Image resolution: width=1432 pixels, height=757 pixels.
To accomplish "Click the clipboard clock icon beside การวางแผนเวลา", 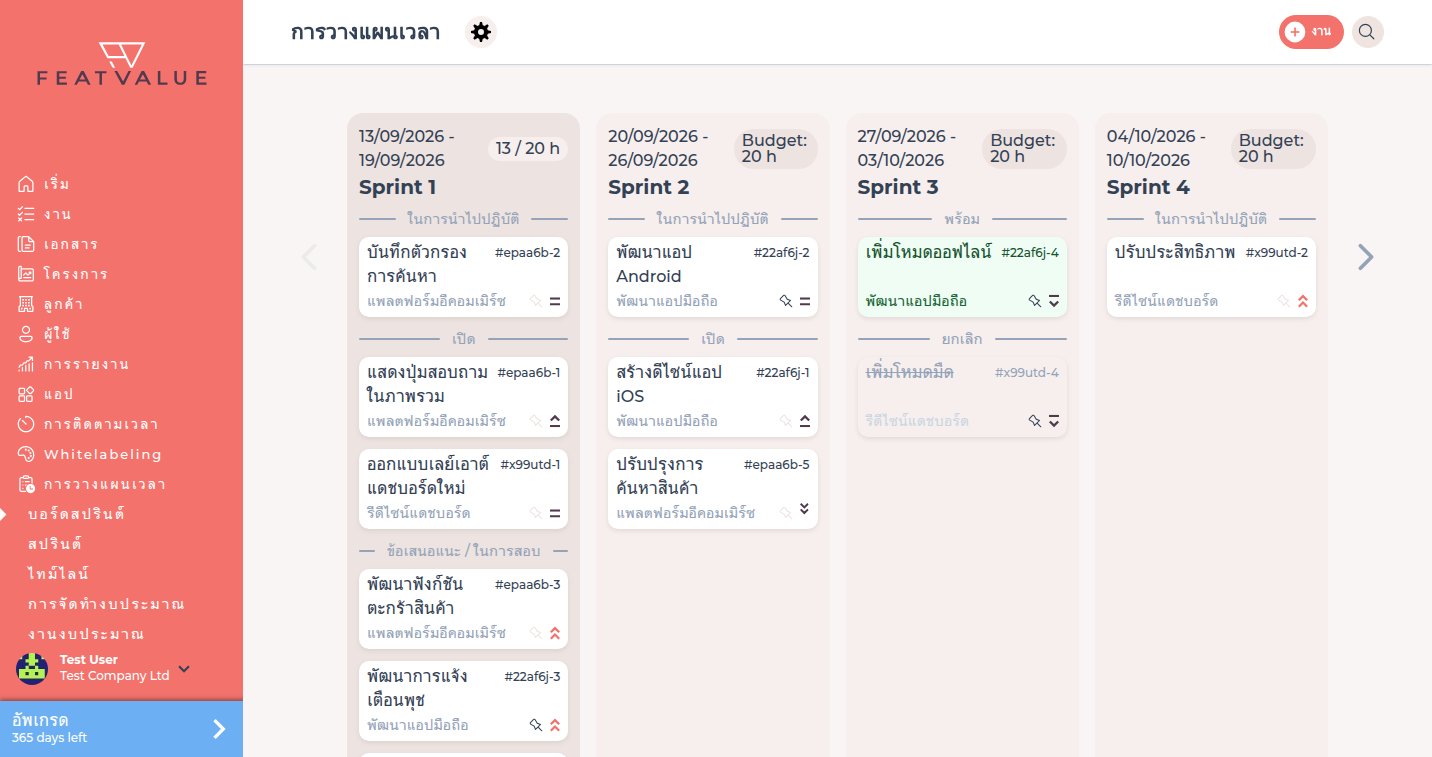I will click(x=26, y=484).
